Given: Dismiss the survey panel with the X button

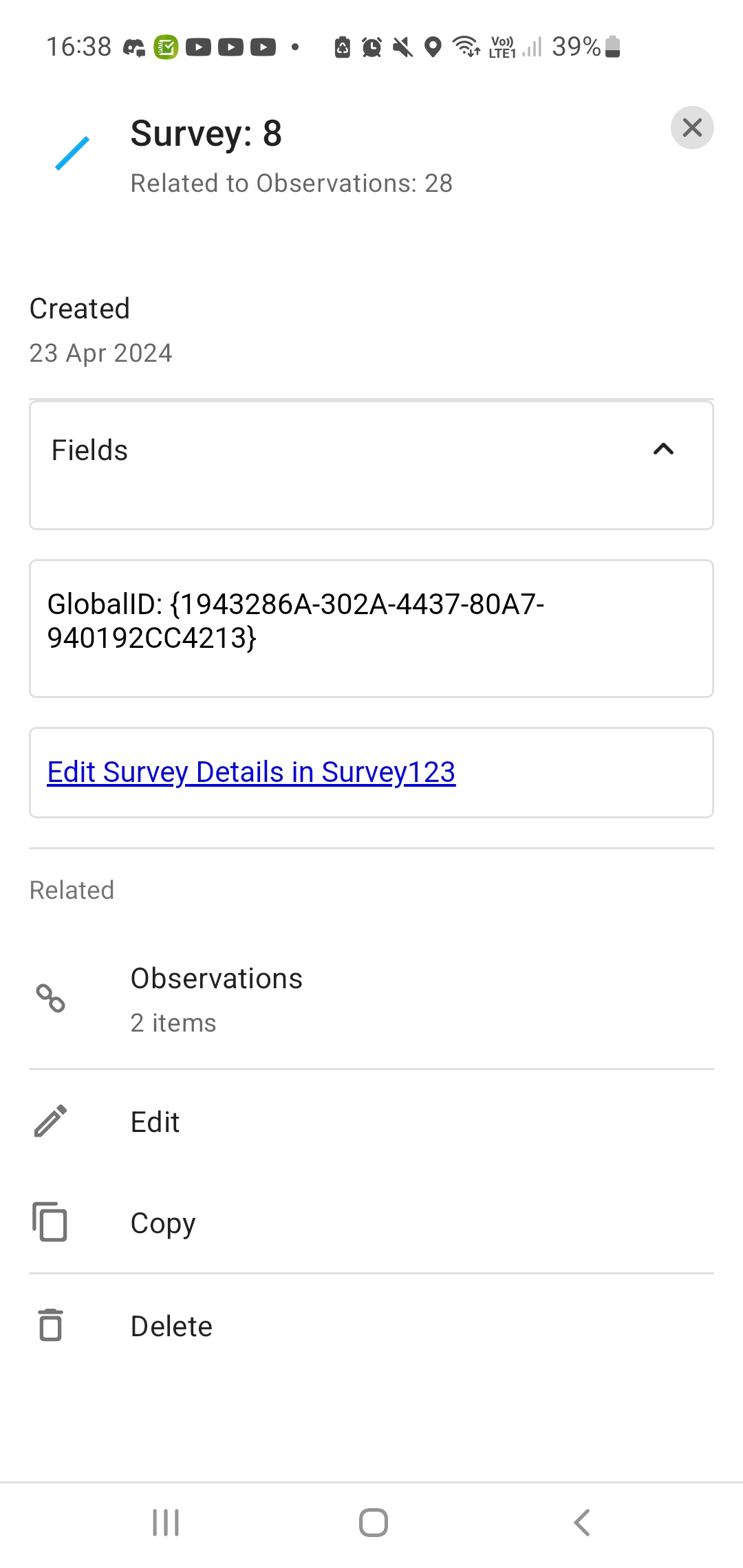Looking at the screenshot, I should [x=691, y=127].
